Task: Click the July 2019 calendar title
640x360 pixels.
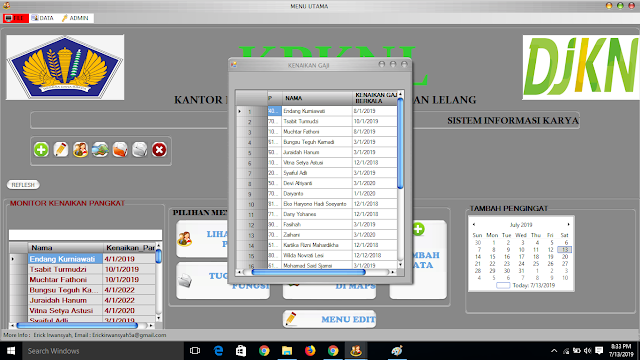Action: pos(521,225)
